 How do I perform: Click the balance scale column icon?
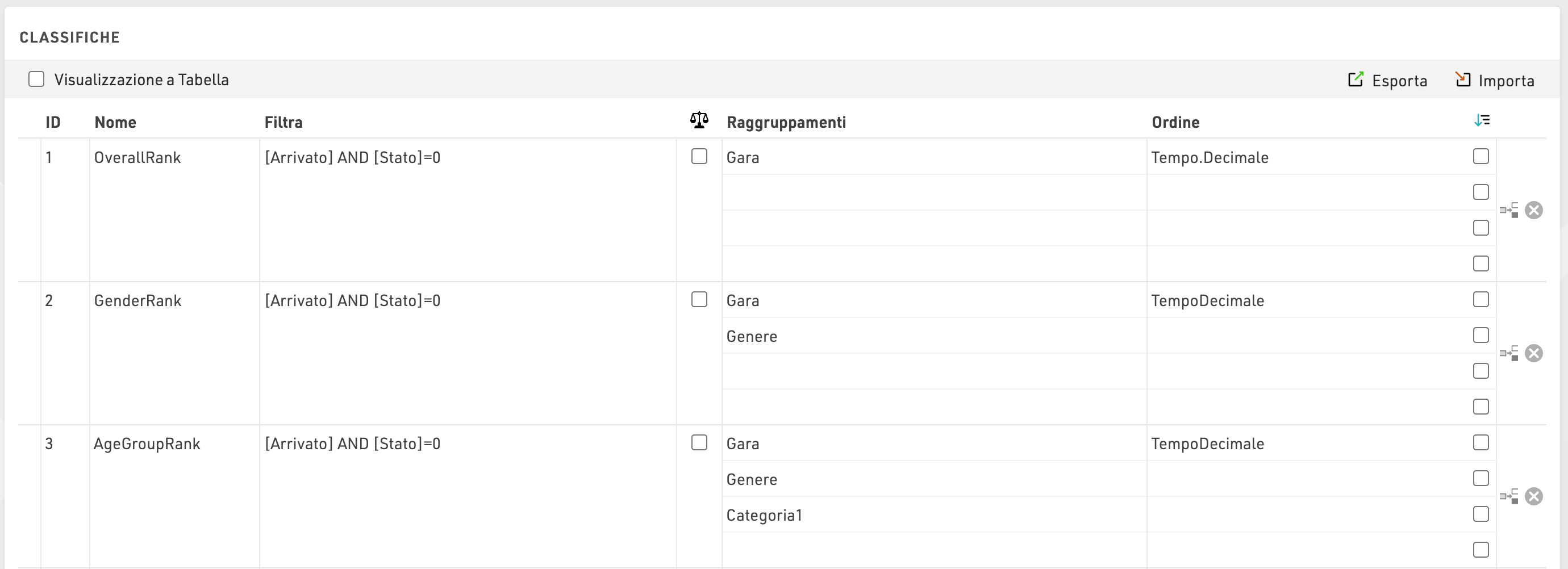point(699,120)
